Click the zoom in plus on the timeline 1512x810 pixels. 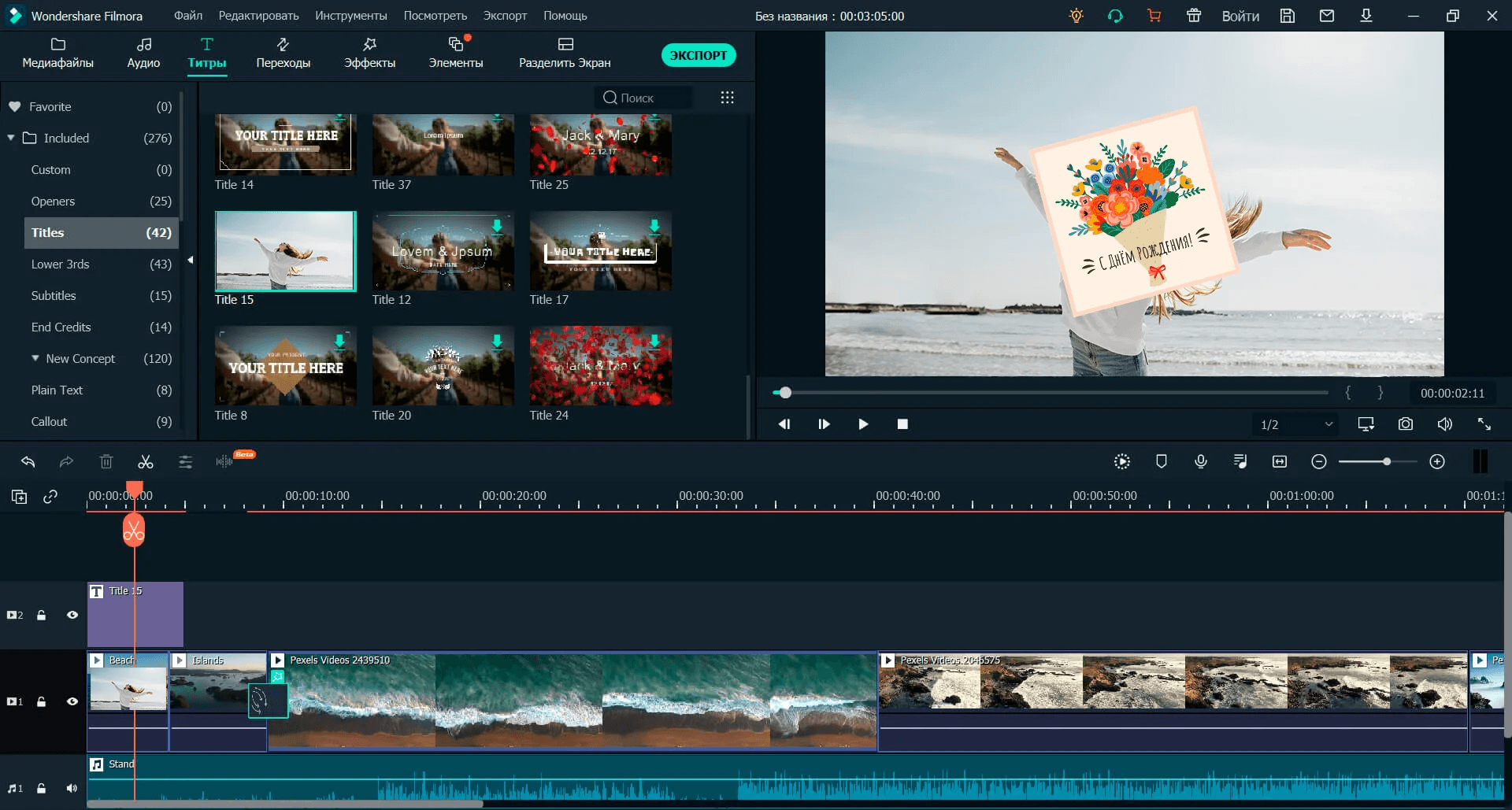(1436, 462)
